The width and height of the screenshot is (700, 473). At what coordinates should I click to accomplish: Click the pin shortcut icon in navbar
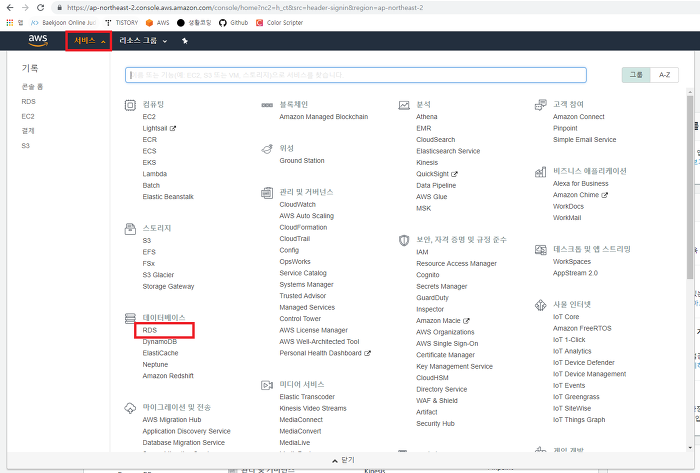[185, 41]
